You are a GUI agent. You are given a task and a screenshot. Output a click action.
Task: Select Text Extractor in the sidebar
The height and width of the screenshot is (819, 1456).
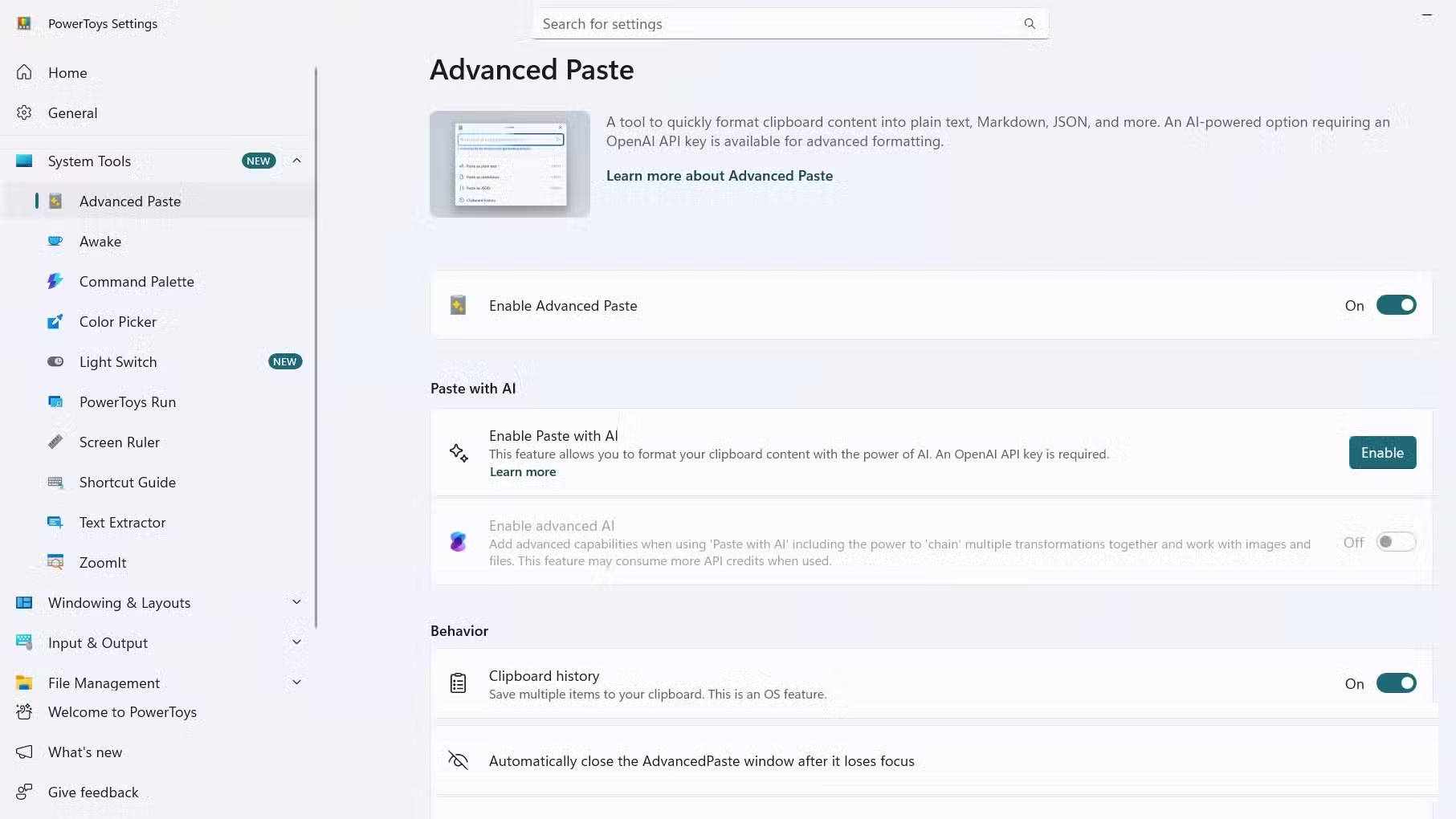click(x=157, y=522)
